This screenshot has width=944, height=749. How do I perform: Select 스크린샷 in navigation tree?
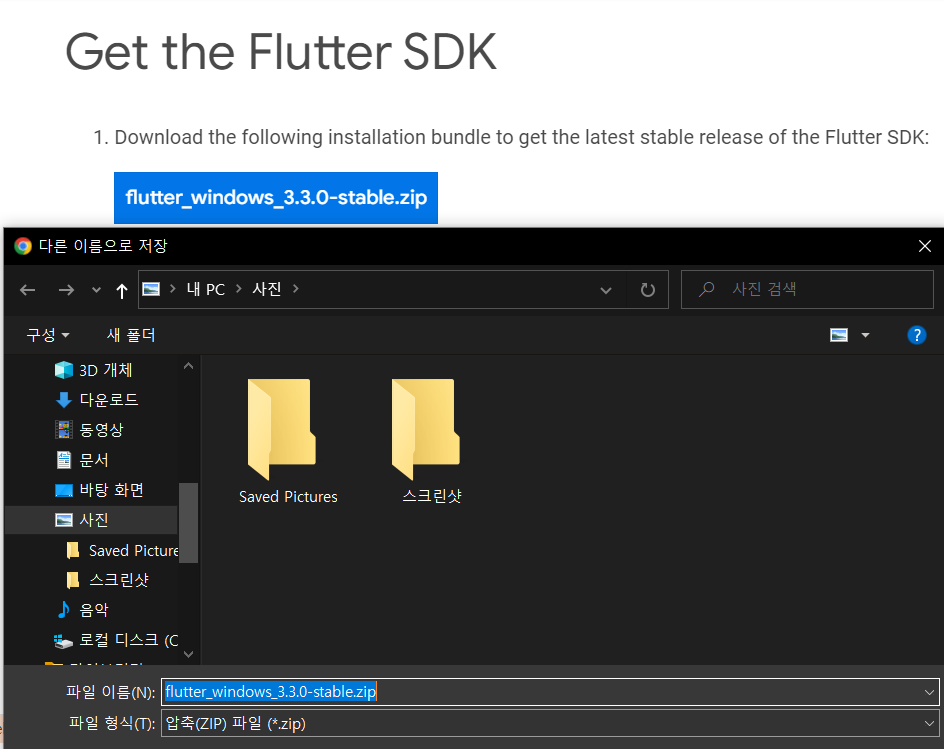[107, 580]
